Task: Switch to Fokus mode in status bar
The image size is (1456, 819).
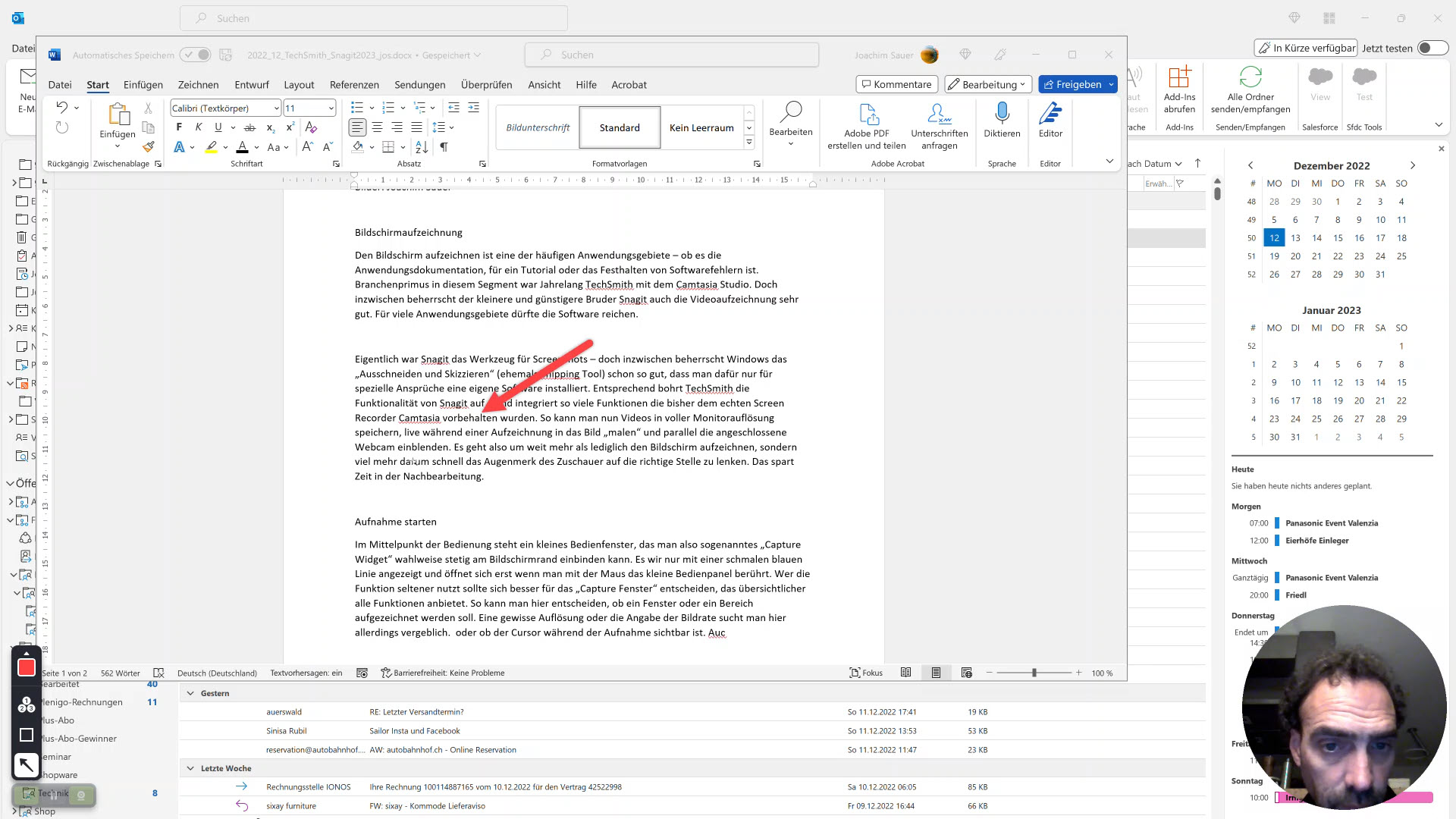Action: [866, 673]
